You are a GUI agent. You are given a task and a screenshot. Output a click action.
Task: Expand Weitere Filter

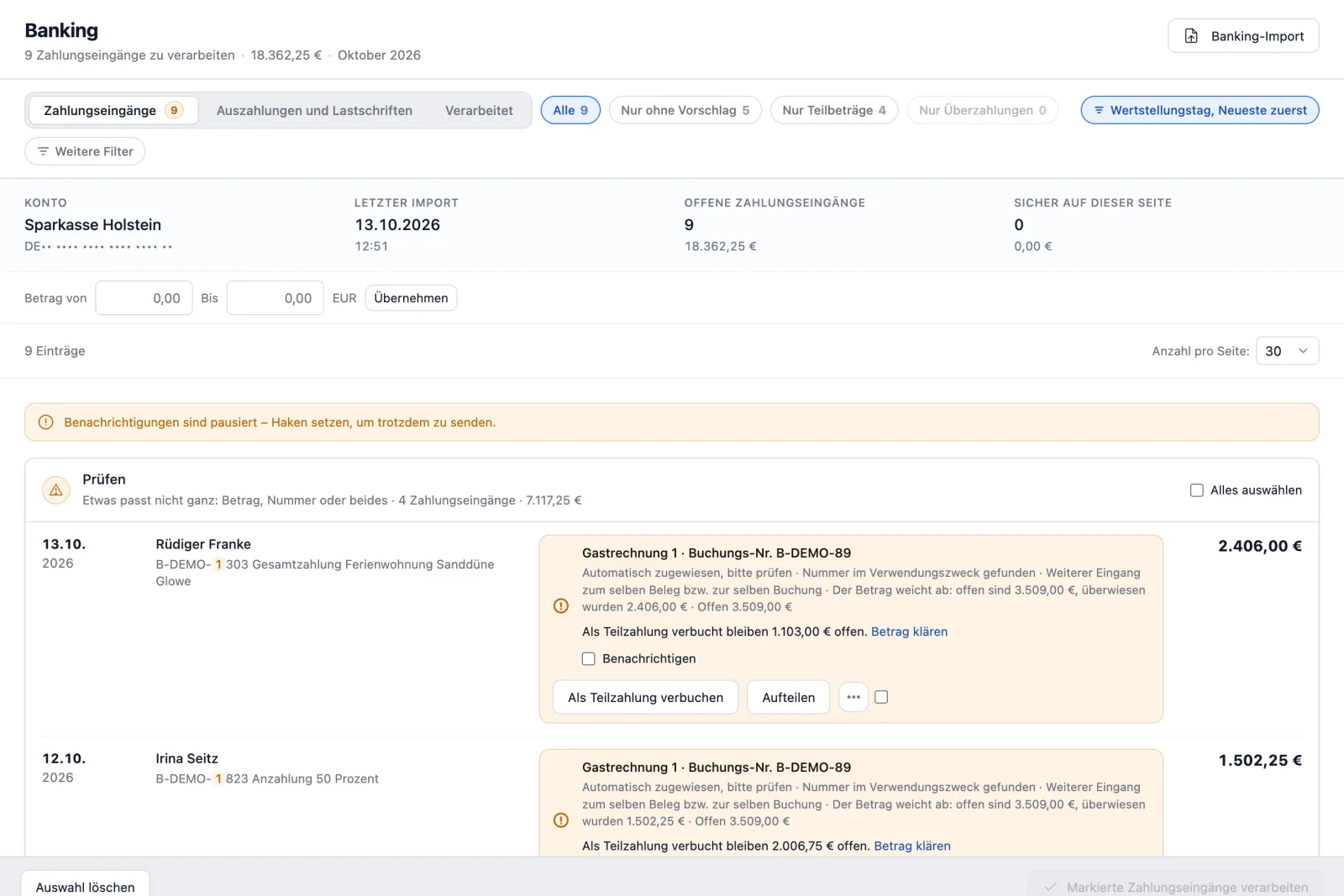(x=85, y=151)
